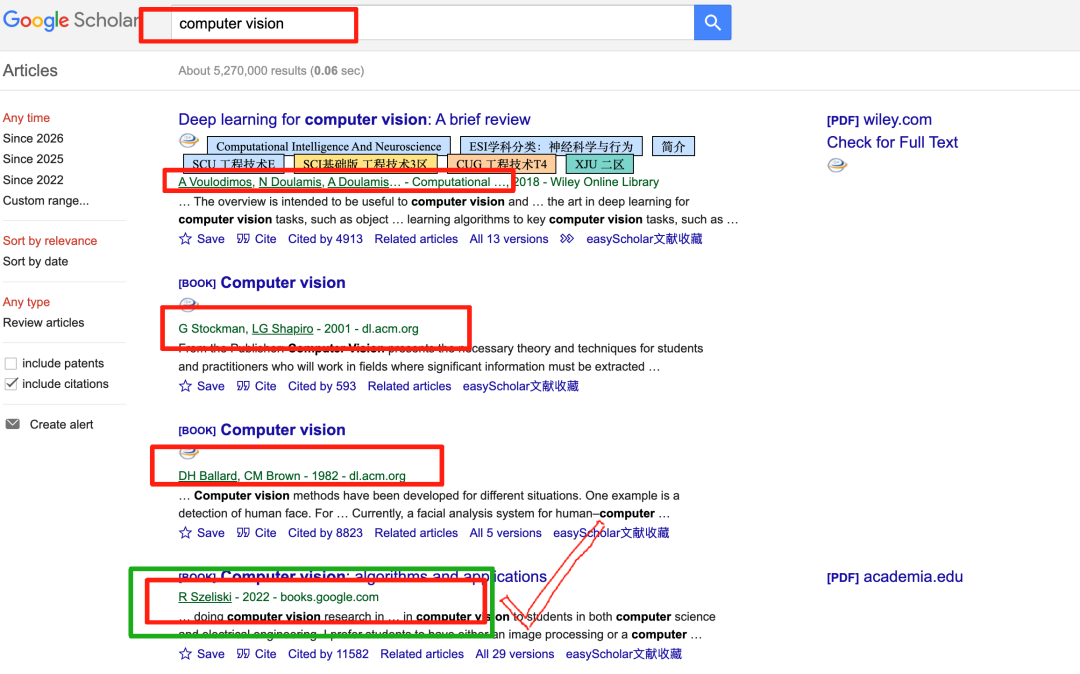
Task: Open the Custom range... option
Action: tap(45, 201)
